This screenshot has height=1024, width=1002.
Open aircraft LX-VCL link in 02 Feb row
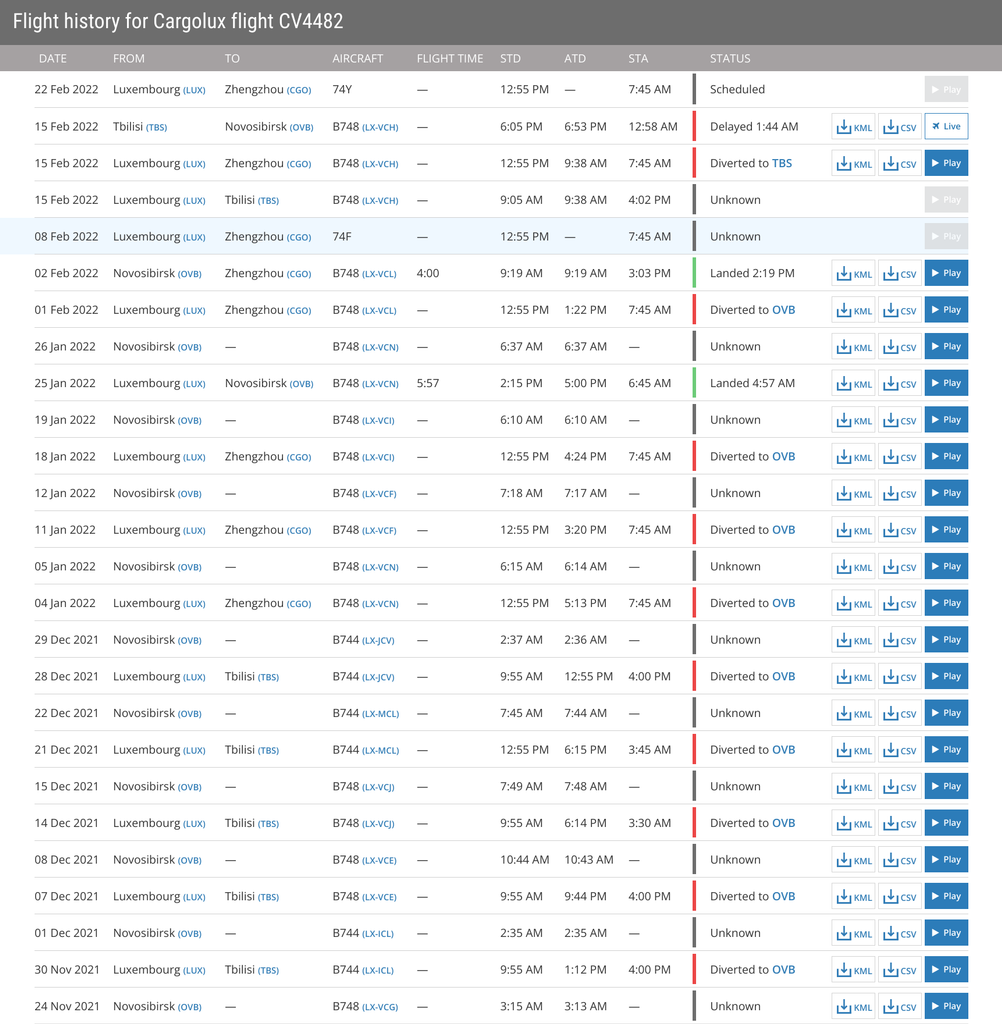coord(380,274)
